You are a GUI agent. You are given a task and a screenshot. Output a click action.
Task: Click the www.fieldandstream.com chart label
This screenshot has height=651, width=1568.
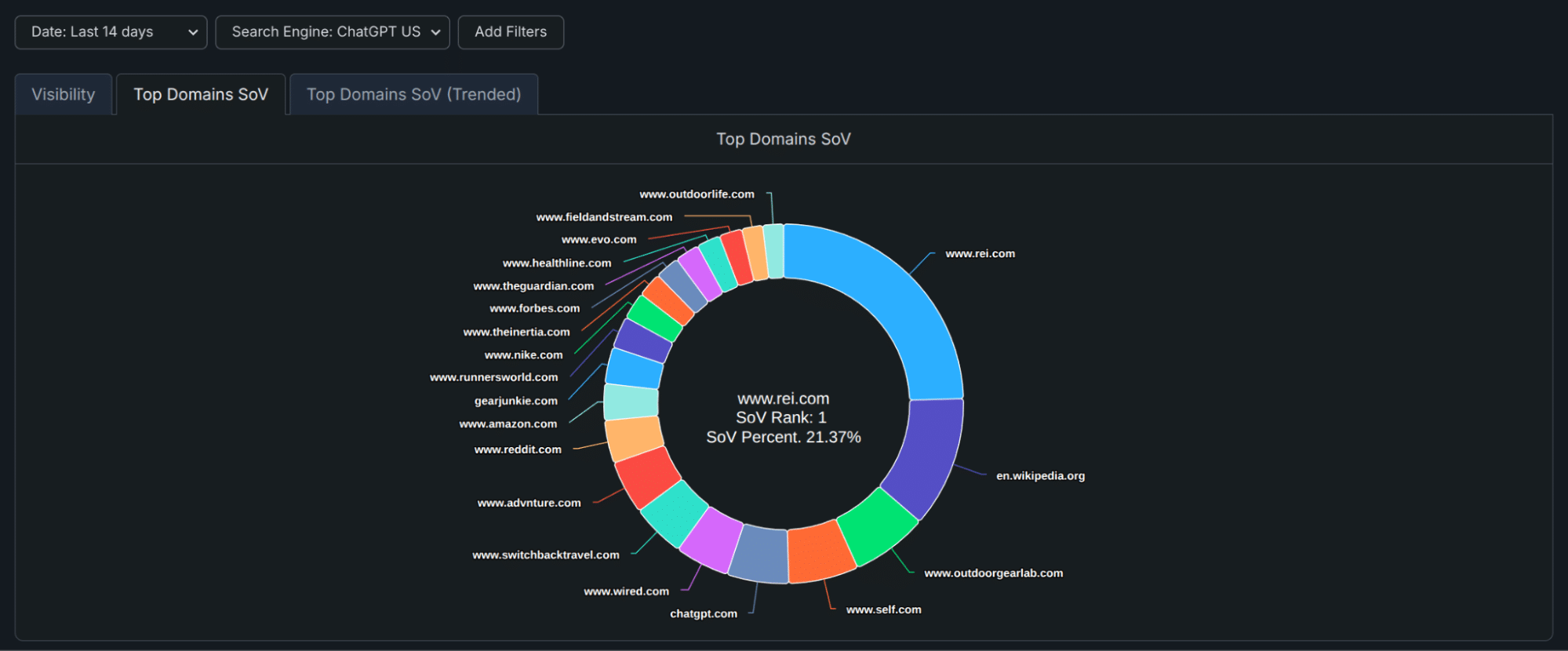604,216
